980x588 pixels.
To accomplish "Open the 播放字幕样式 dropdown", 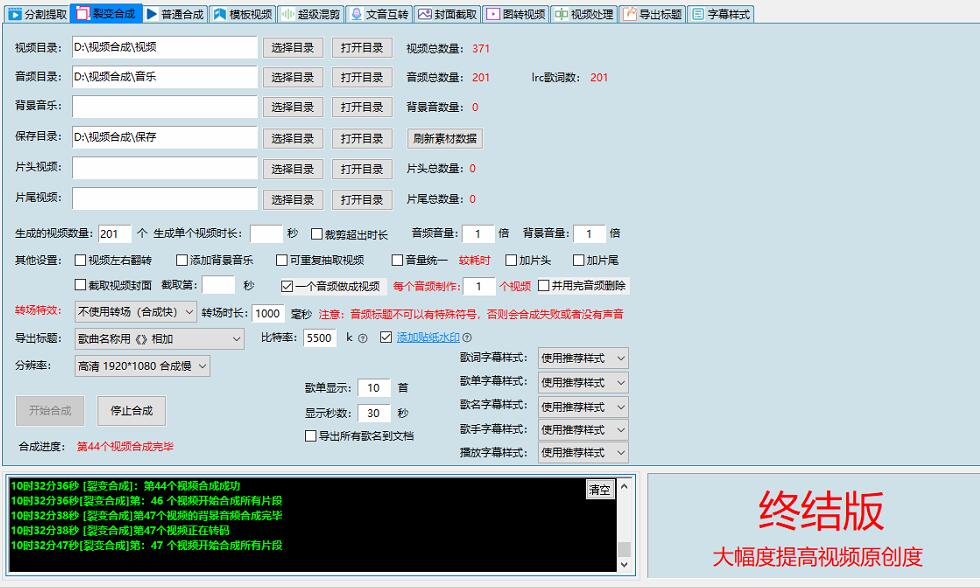I will [582, 452].
